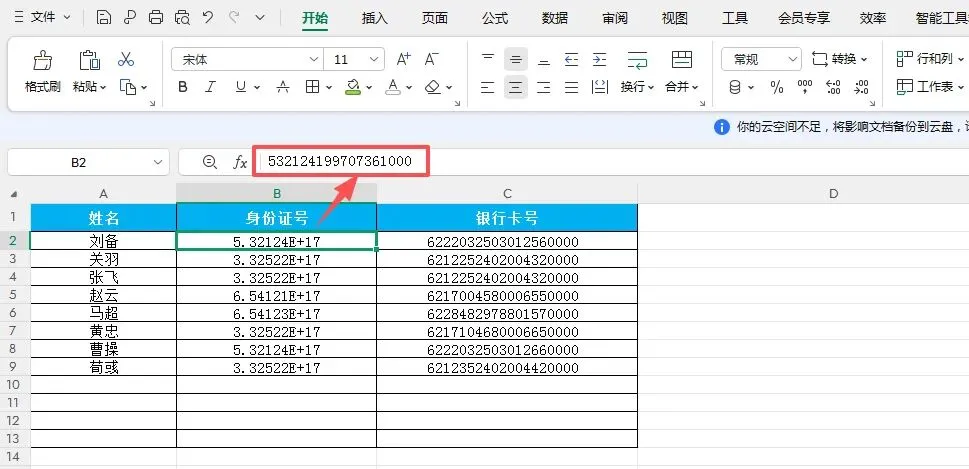Switch to the 插入 Insert tab

(x=374, y=18)
